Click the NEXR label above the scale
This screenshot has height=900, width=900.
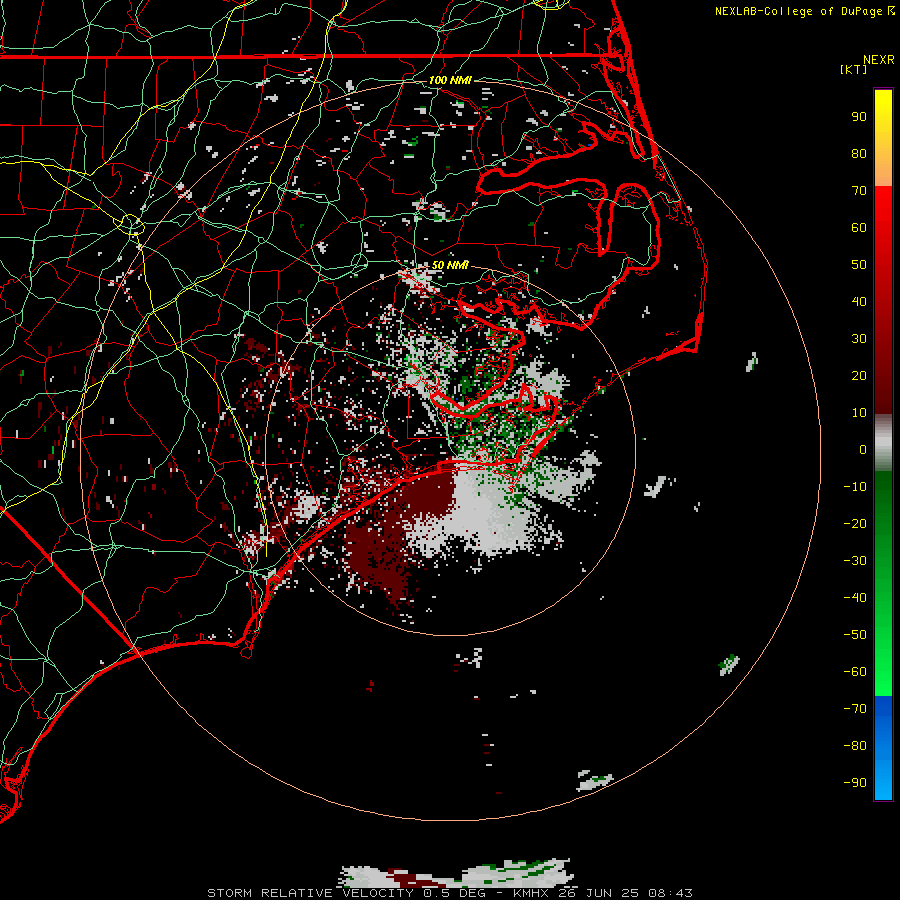(x=878, y=60)
